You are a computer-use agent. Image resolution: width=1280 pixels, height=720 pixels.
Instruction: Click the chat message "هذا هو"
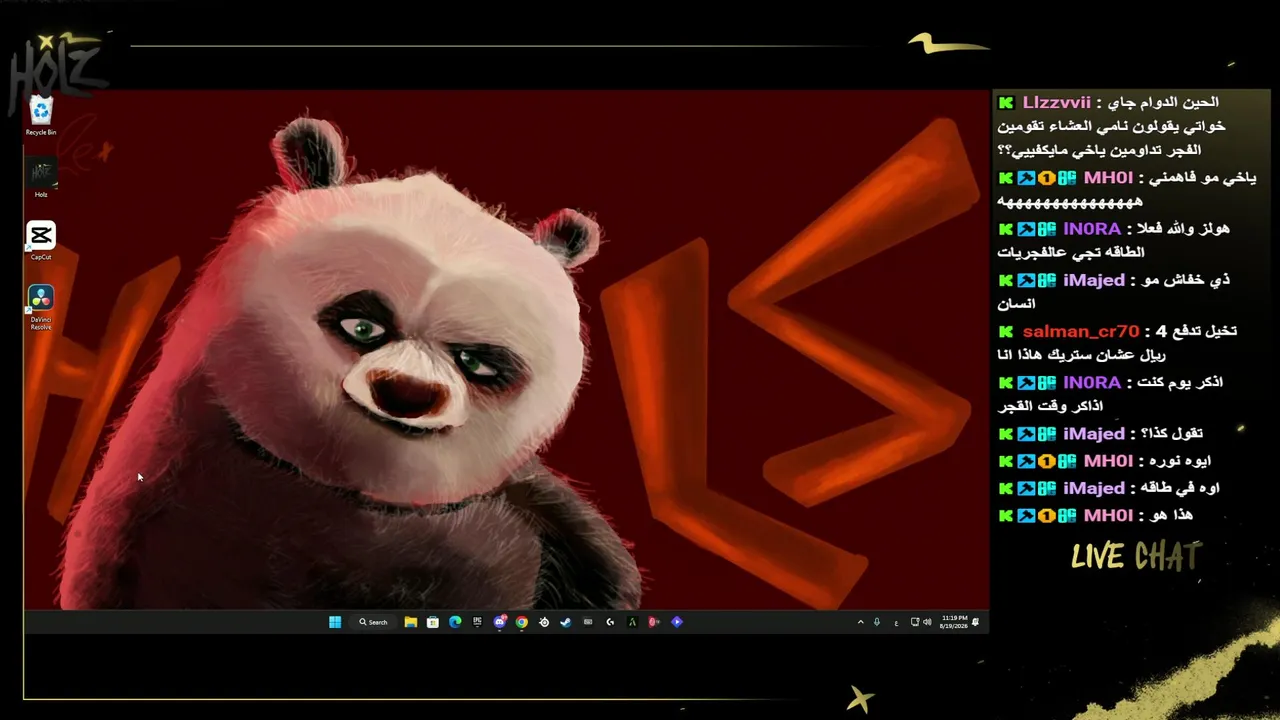[x=1171, y=515]
